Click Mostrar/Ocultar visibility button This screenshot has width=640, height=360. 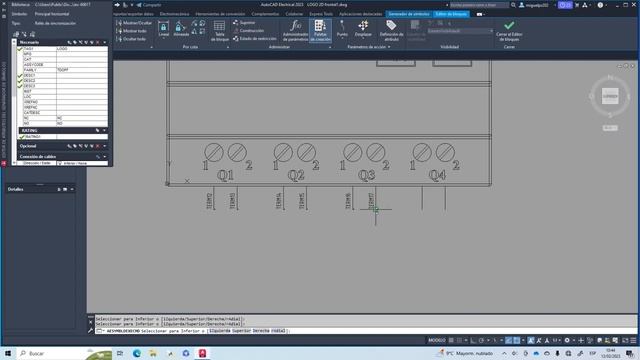[134, 23]
